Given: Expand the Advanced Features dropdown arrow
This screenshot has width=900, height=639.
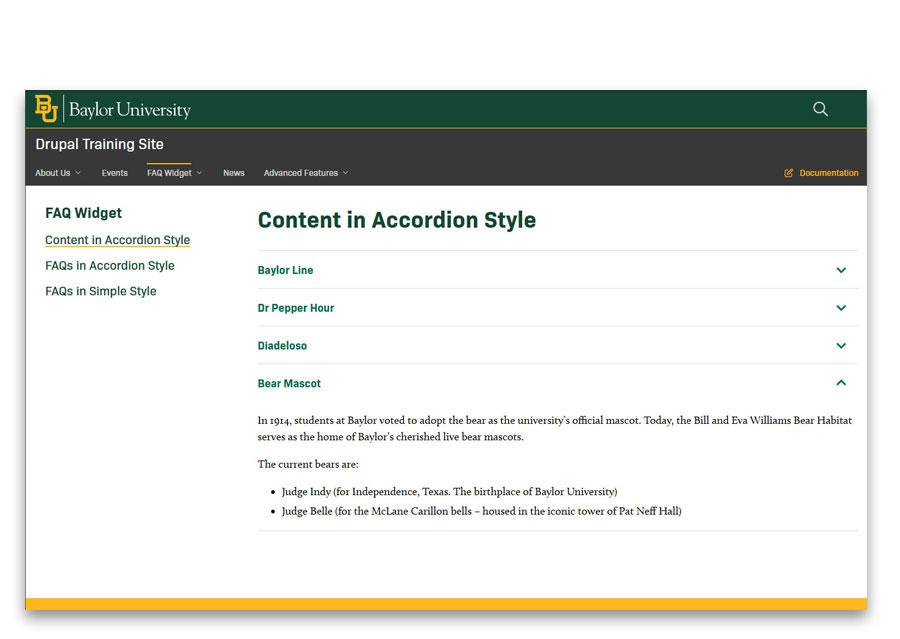Looking at the screenshot, I should tap(346, 173).
